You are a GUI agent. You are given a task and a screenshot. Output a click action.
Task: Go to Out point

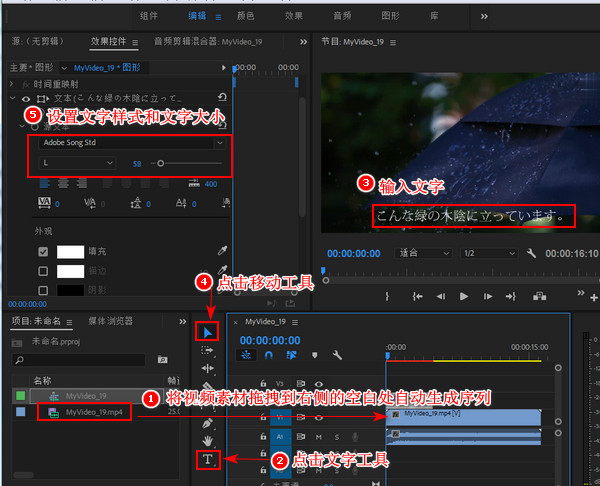pyautogui.click(x=511, y=296)
